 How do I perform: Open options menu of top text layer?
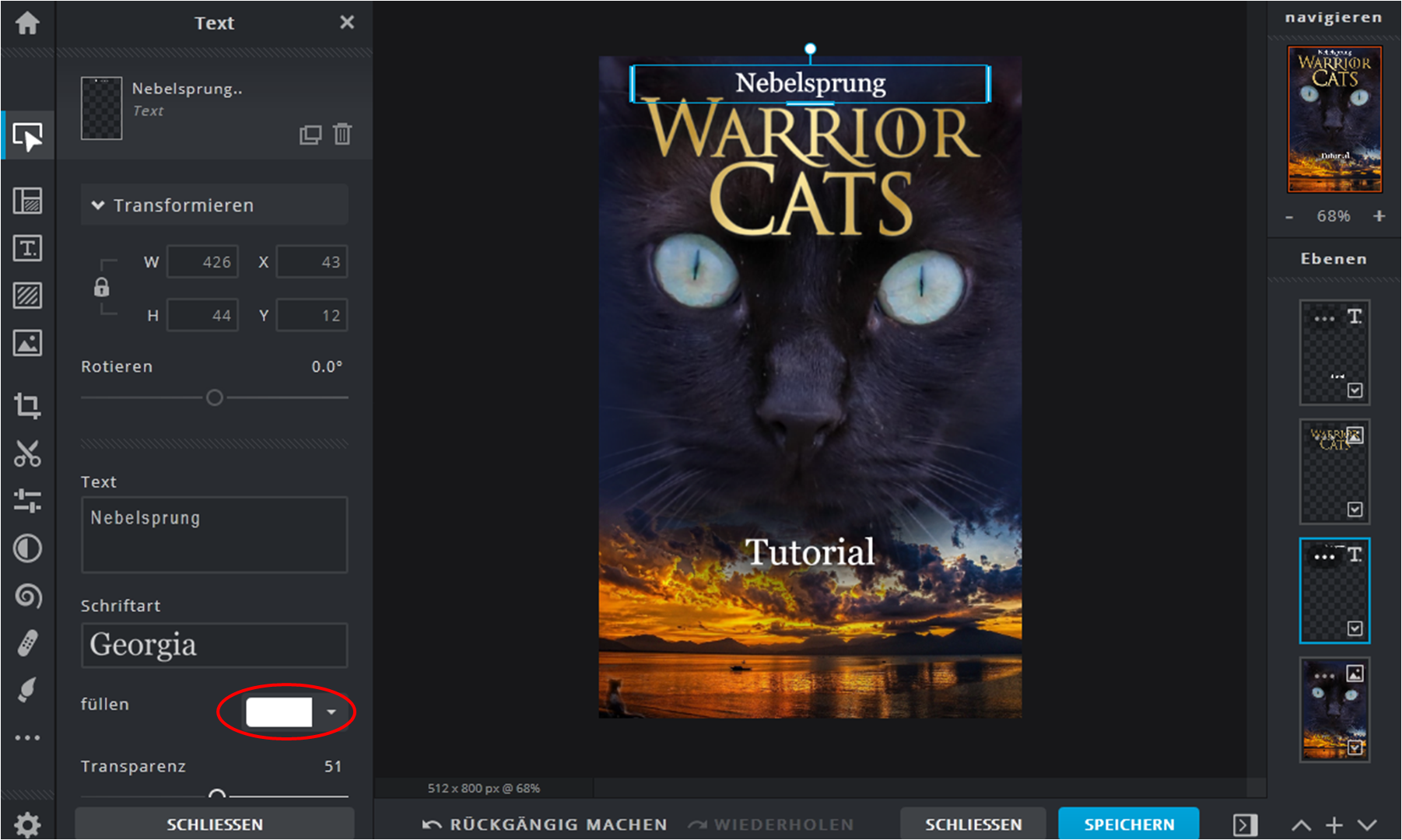(1324, 318)
